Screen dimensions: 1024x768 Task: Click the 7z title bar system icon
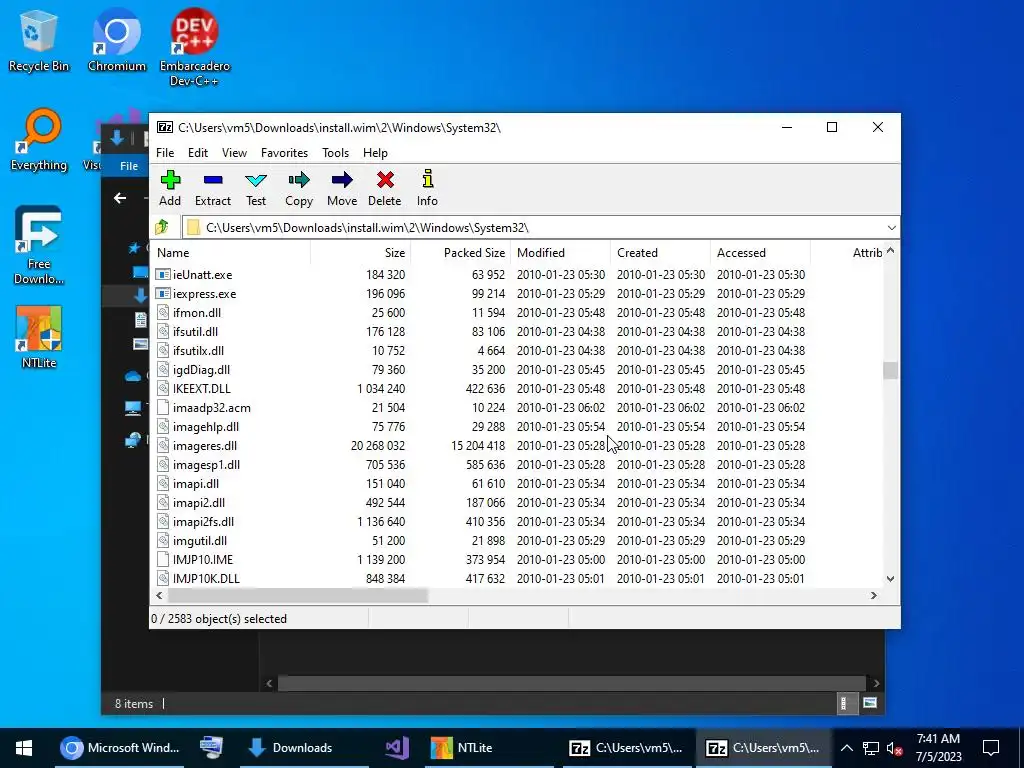click(165, 127)
